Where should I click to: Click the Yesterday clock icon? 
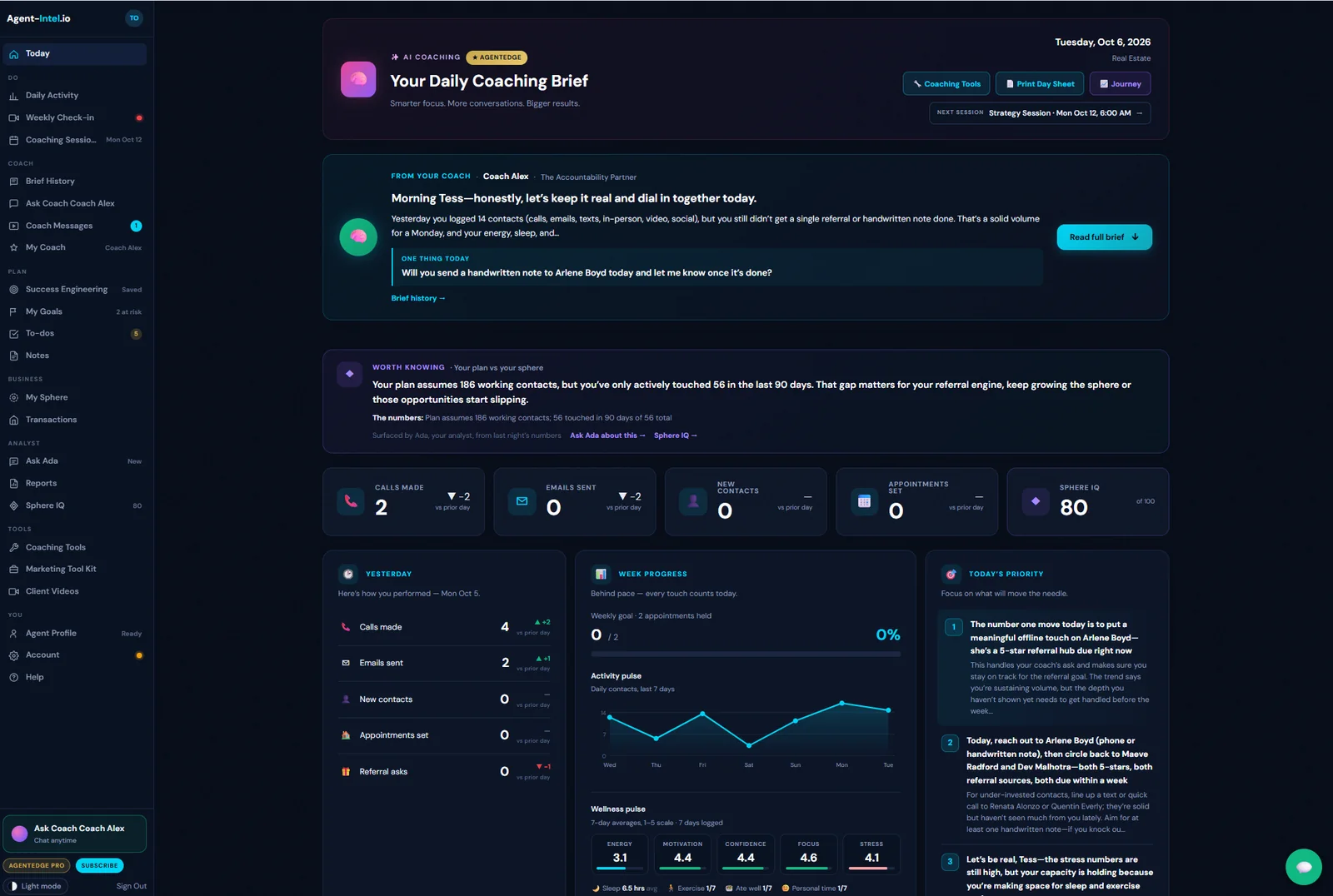tap(348, 574)
